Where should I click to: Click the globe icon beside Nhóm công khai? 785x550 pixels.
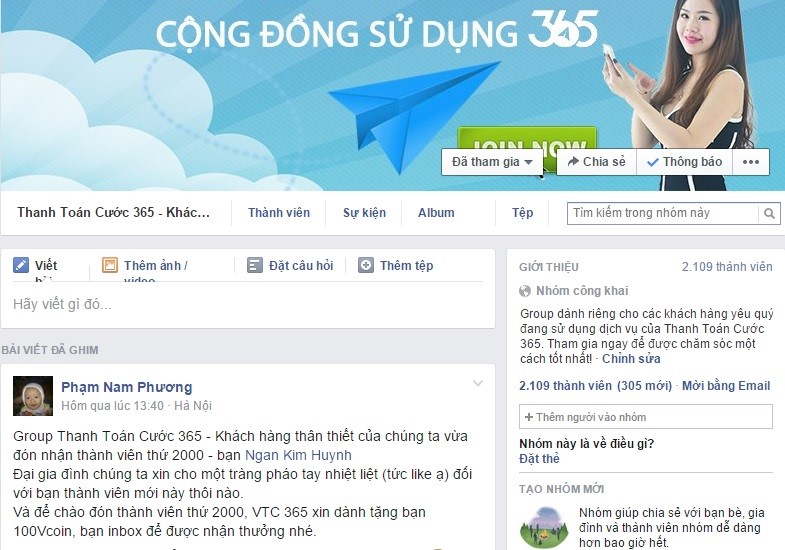[x=525, y=291]
